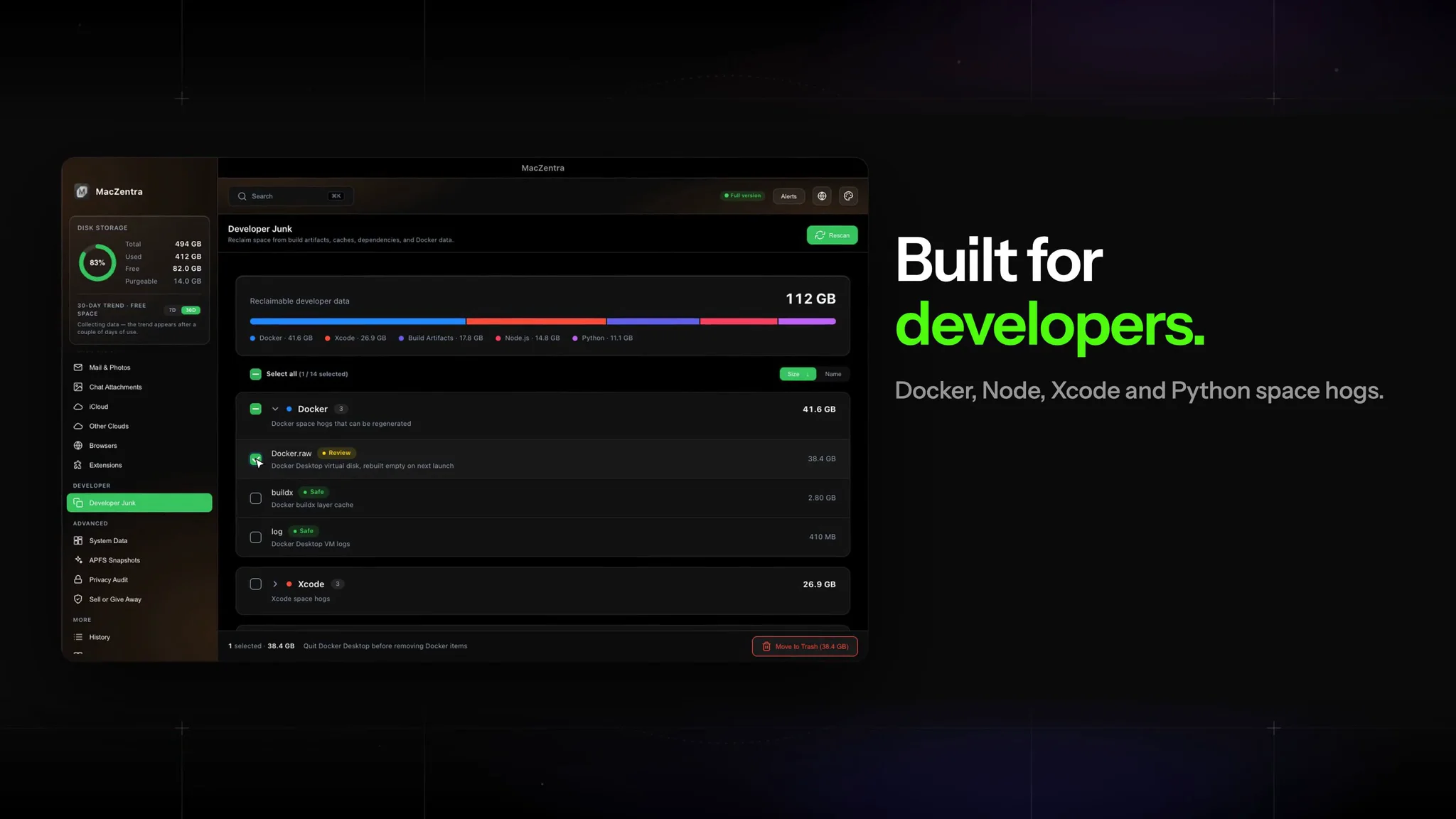Click the Python purple legend dot
The height and width of the screenshot is (819, 1456).
tap(574, 338)
